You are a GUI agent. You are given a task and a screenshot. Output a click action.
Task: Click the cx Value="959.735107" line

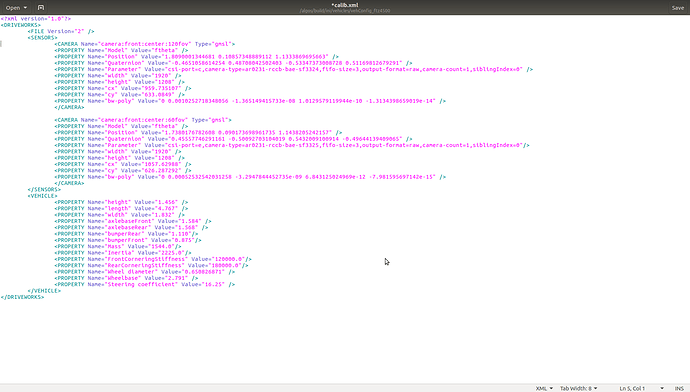(x=123, y=88)
